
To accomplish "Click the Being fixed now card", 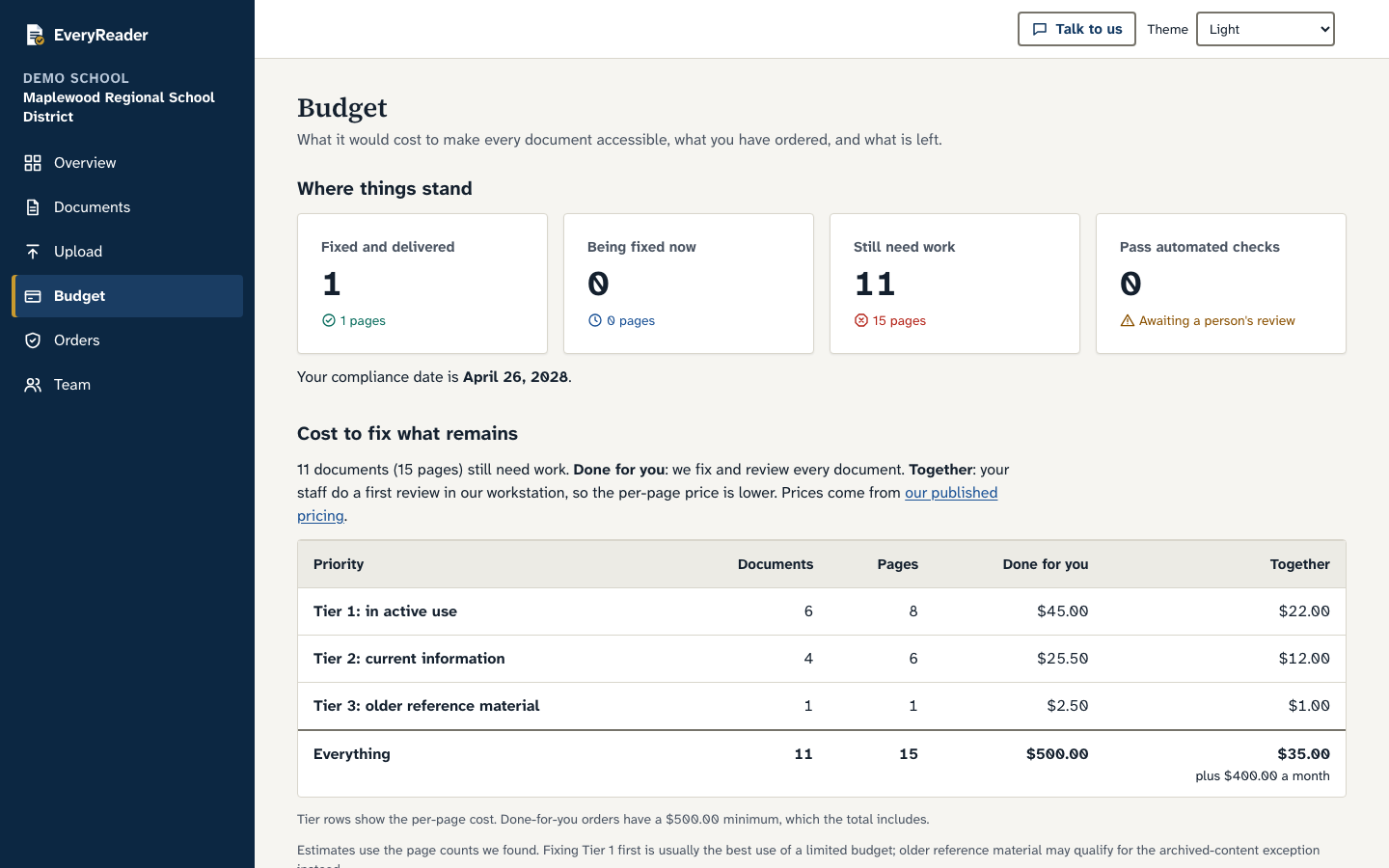I will pos(689,284).
